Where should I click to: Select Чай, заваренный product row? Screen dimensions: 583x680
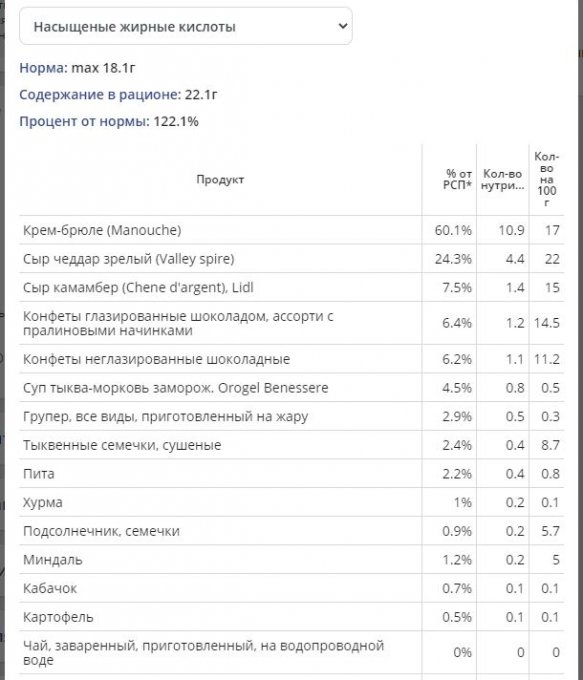point(292,653)
